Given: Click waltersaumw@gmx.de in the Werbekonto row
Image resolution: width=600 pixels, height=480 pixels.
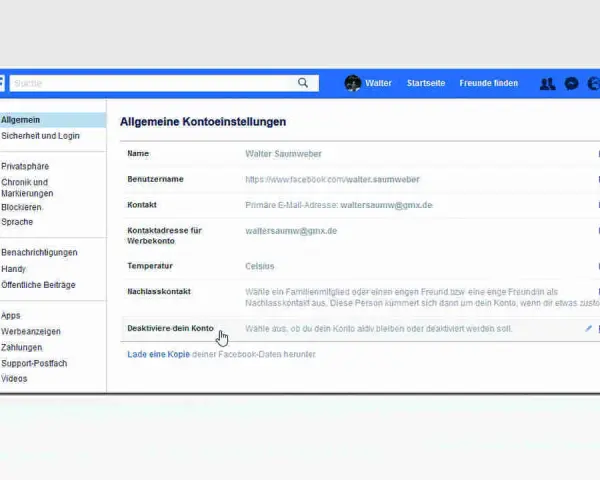Looking at the screenshot, I should [291, 231].
